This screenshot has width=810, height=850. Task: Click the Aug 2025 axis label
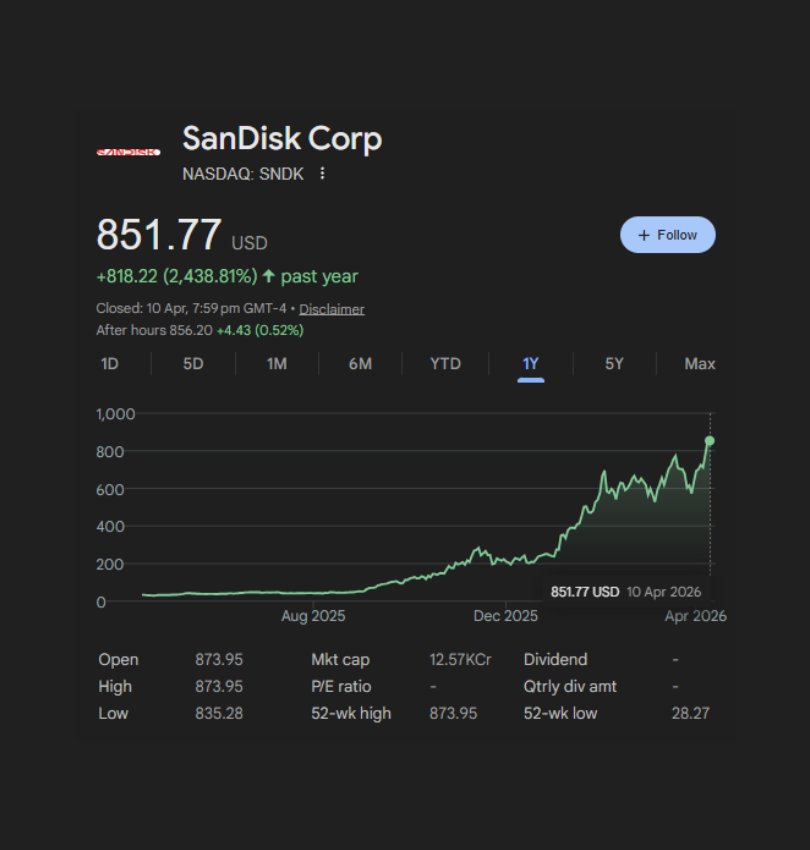313,616
